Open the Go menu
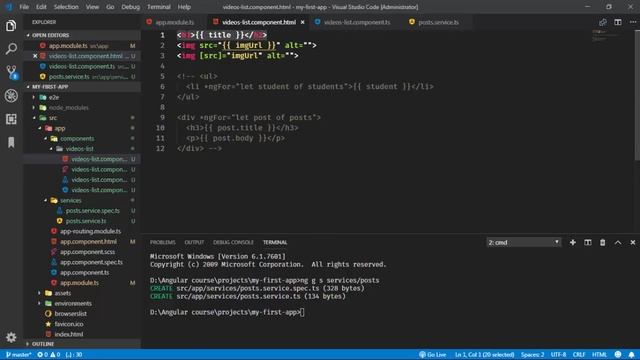640x360 pixels. pyautogui.click(x=110, y=7)
